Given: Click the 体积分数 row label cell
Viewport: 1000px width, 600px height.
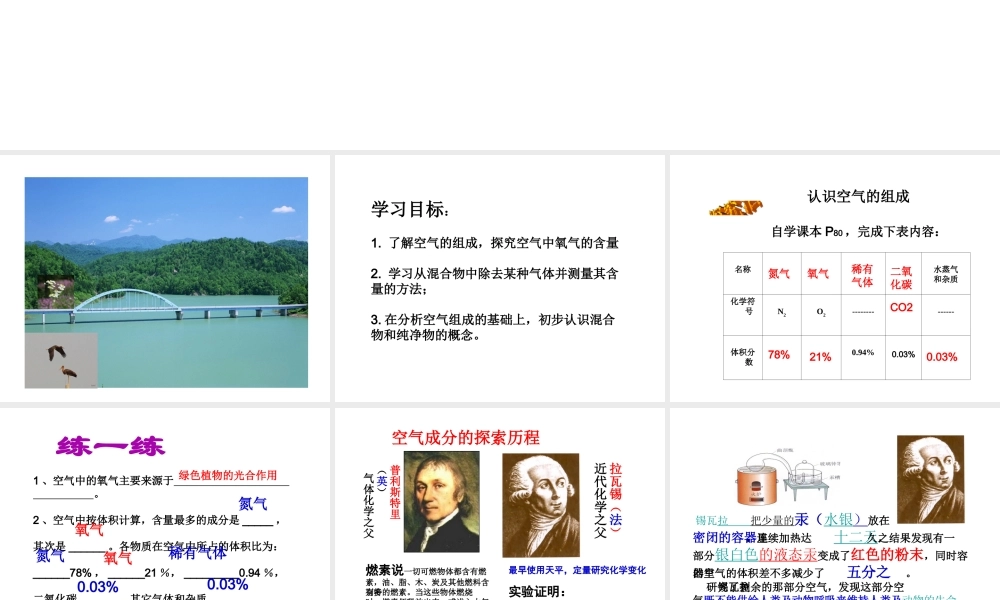Looking at the screenshot, I should 742,356.
